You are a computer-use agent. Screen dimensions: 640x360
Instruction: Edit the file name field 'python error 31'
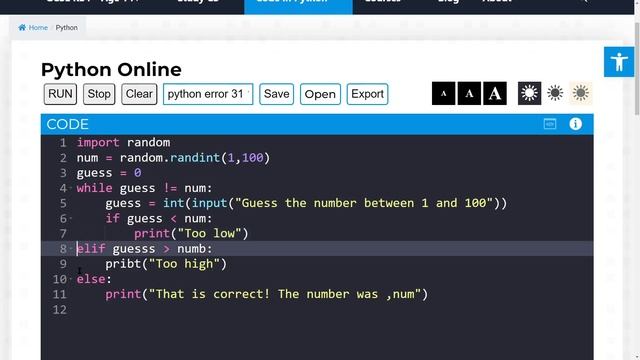(208, 94)
